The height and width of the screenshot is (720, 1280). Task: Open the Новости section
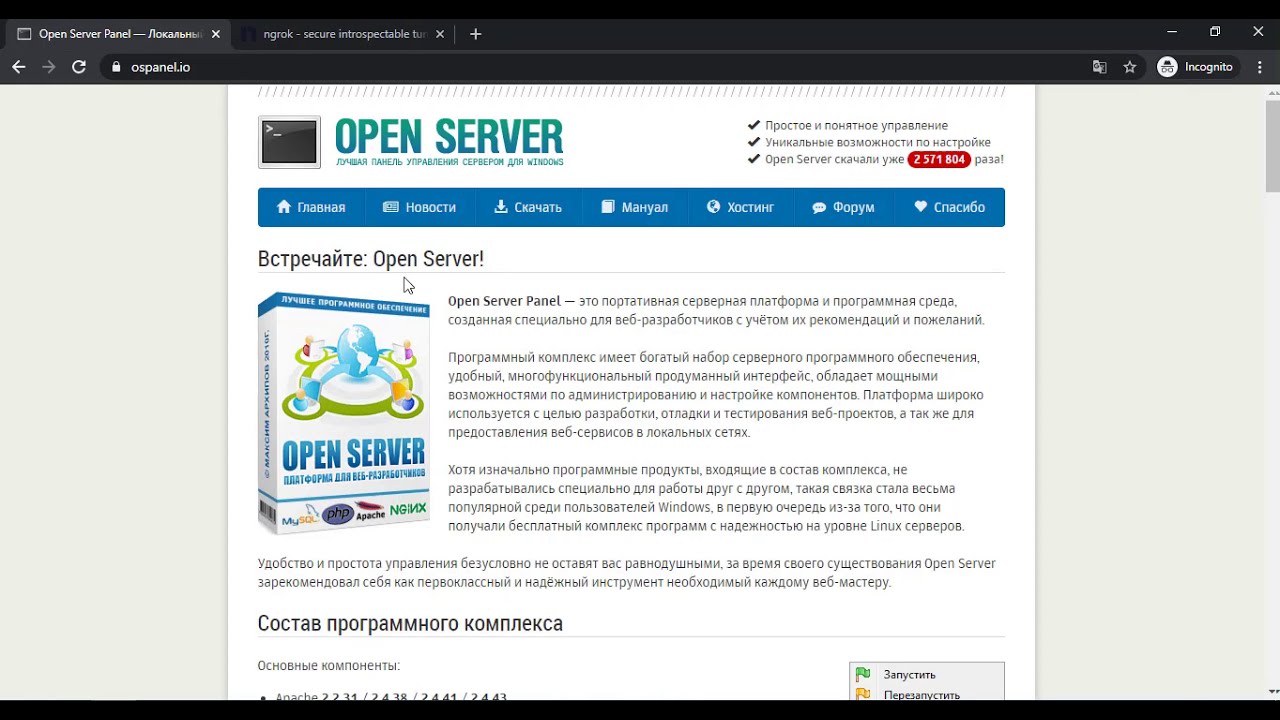pyautogui.click(x=419, y=207)
